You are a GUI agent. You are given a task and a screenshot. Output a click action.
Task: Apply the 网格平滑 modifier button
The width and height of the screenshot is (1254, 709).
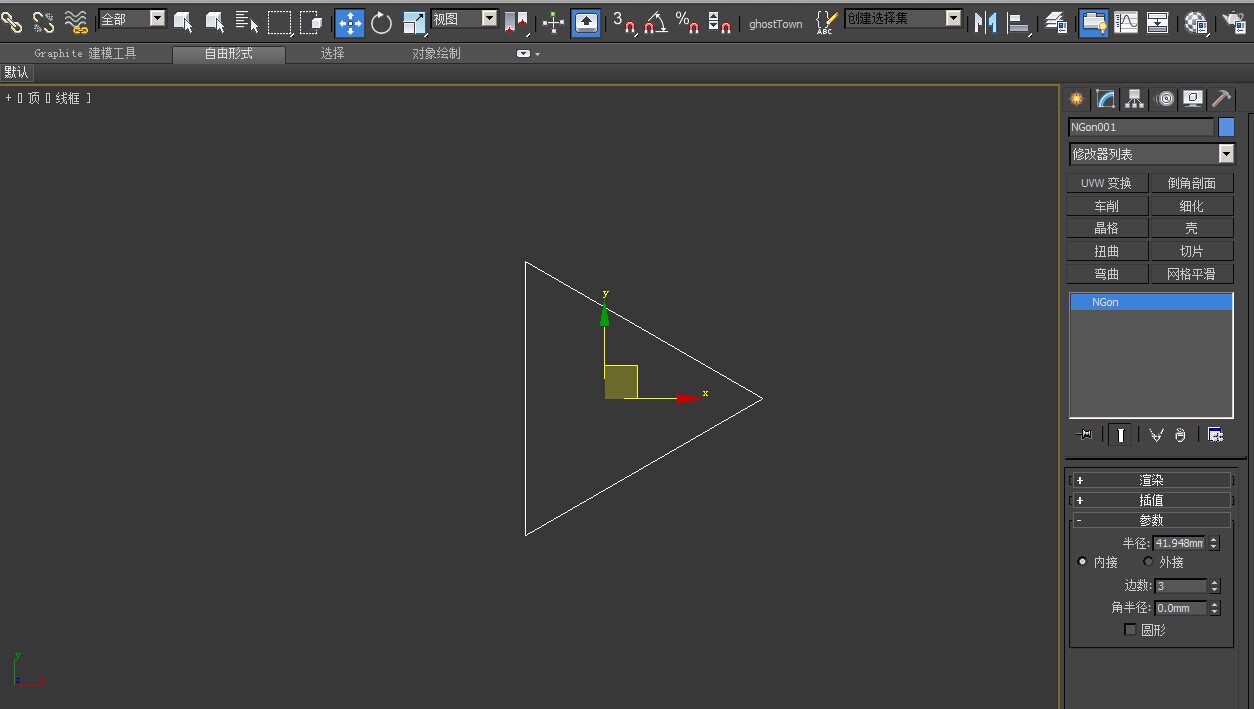pyautogui.click(x=1192, y=274)
